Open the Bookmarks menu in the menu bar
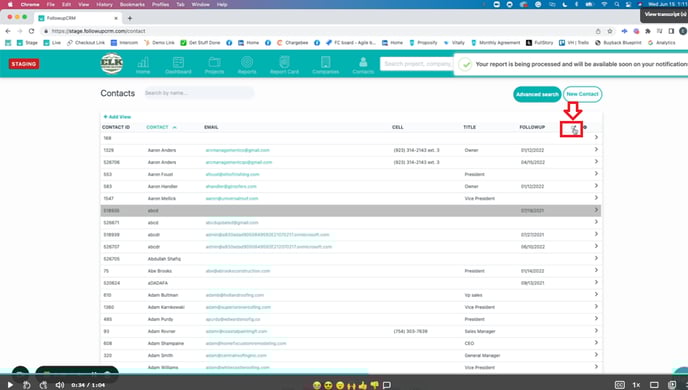Viewport: 688px width, 390px height. coord(132,4)
